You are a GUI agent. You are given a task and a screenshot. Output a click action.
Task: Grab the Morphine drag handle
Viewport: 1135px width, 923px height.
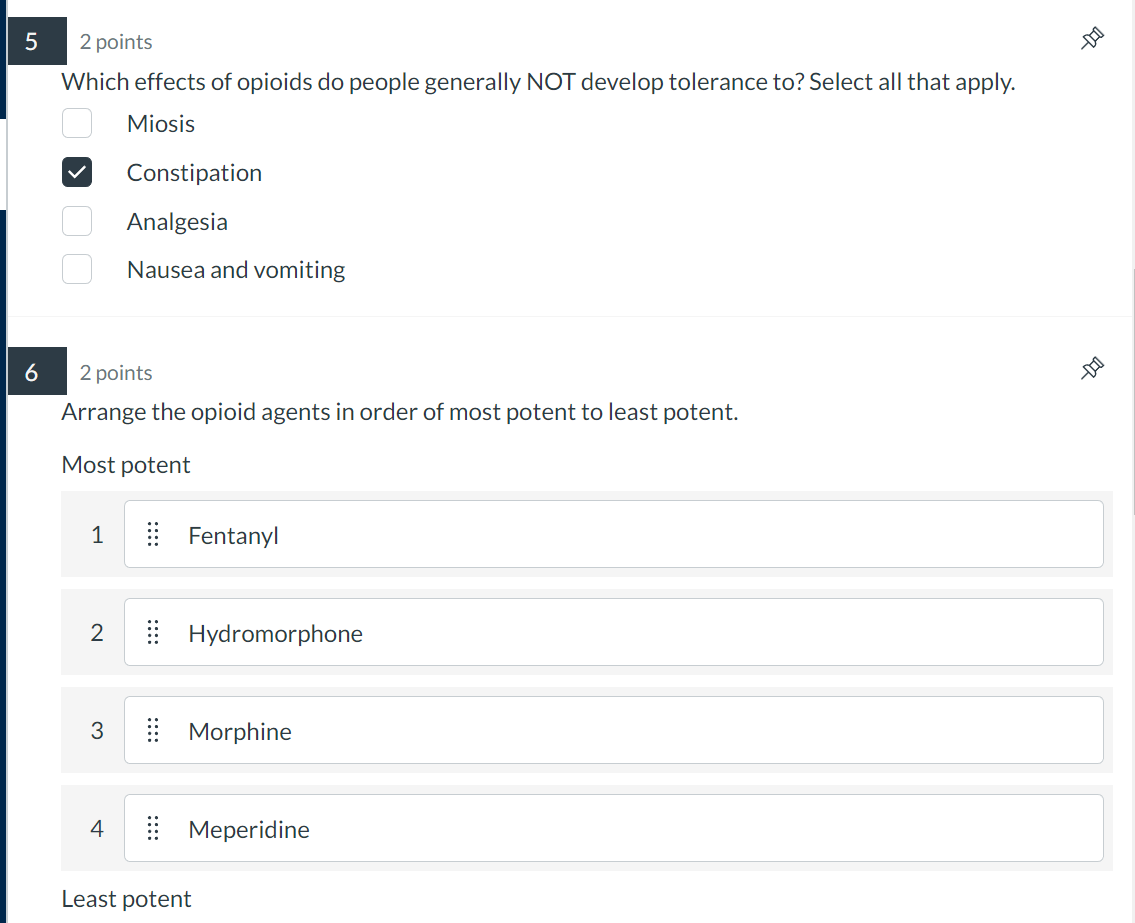click(153, 731)
